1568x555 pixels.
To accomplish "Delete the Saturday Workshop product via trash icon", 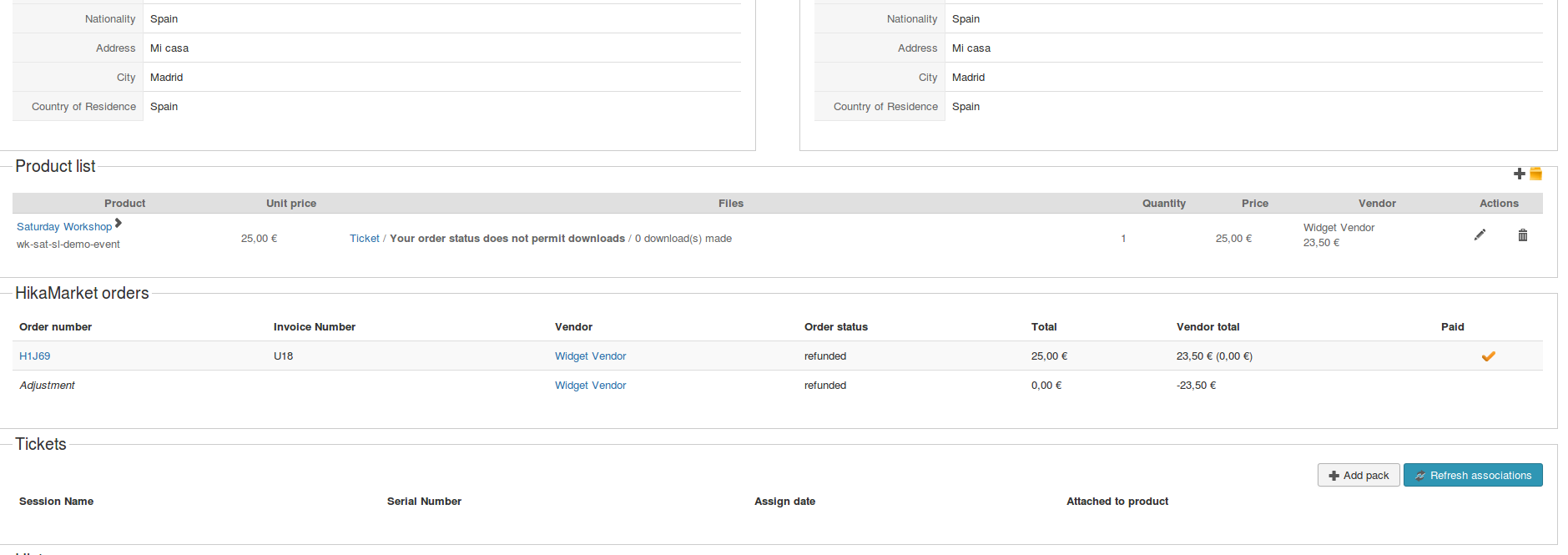I will 1522,235.
